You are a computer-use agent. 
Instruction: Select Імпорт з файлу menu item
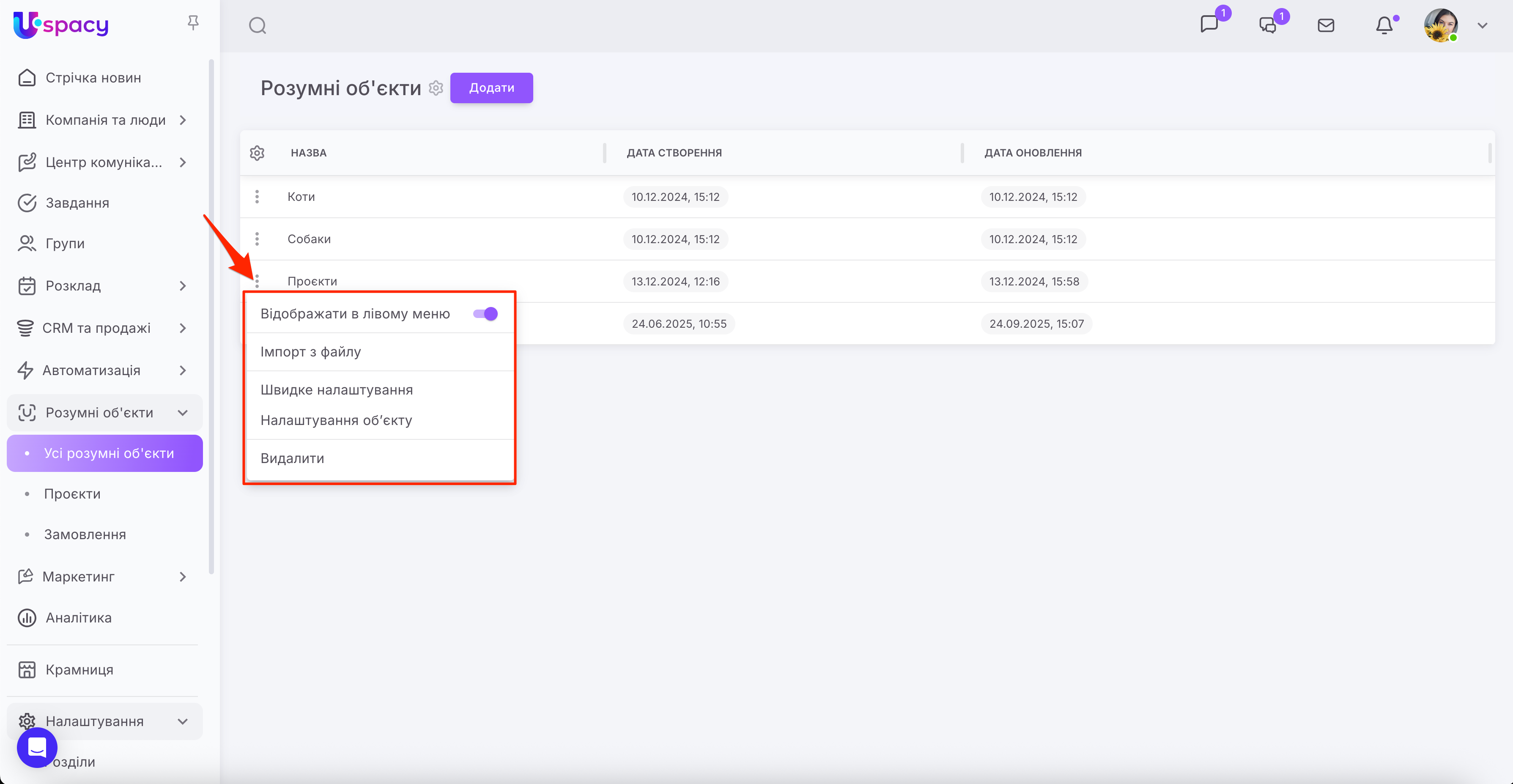311,352
